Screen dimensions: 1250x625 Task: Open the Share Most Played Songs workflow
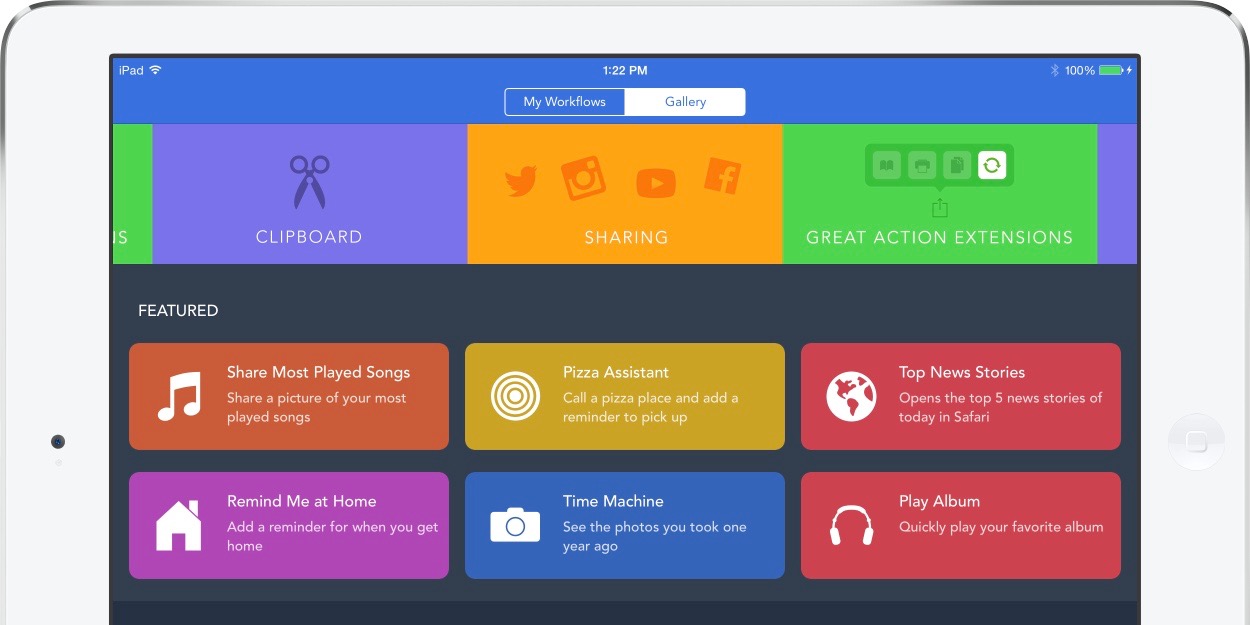(318, 372)
